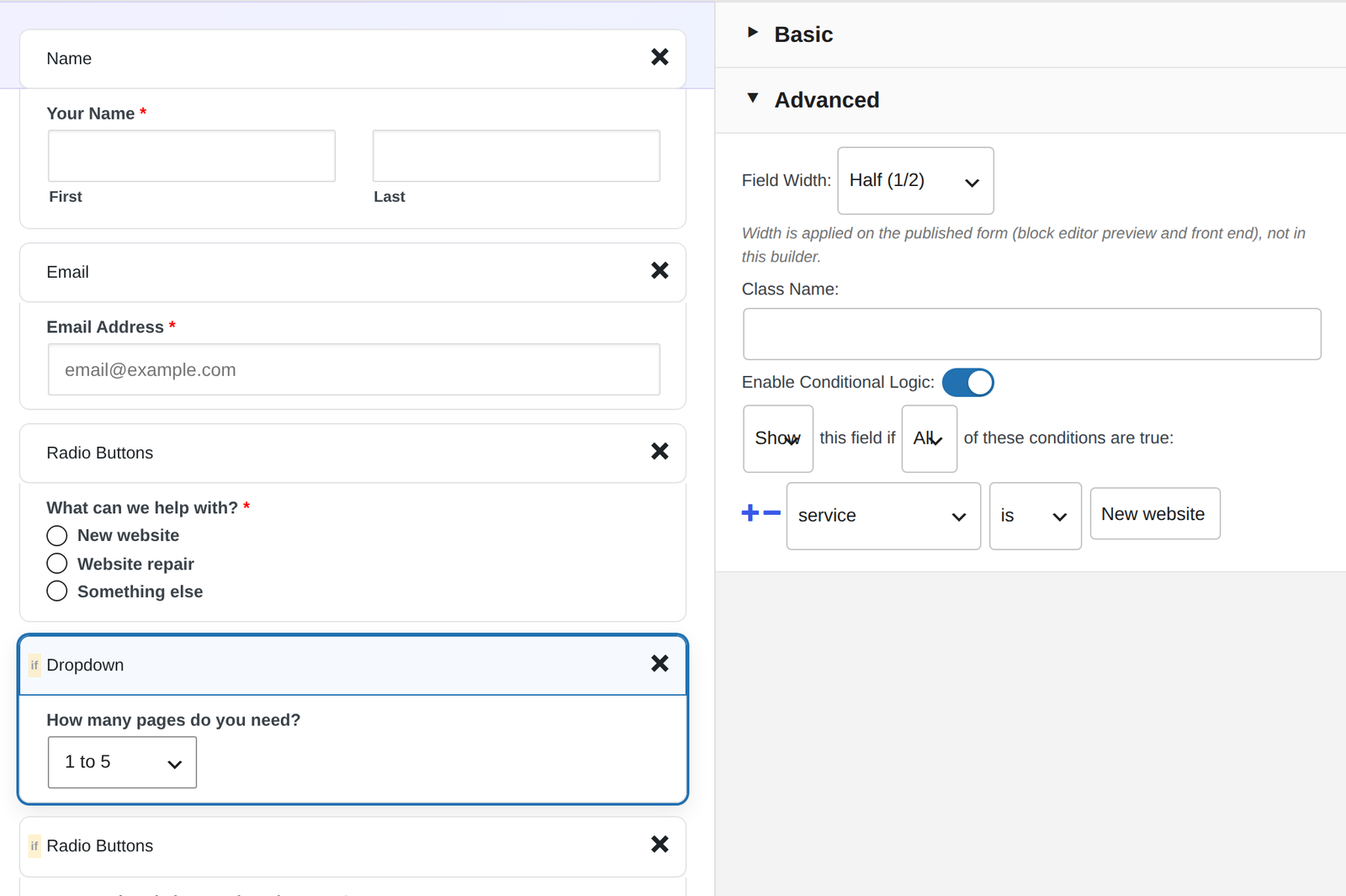Click the Email Address input field
Image resolution: width=1346 pixels, height=896 pixels.
[354, 369]
